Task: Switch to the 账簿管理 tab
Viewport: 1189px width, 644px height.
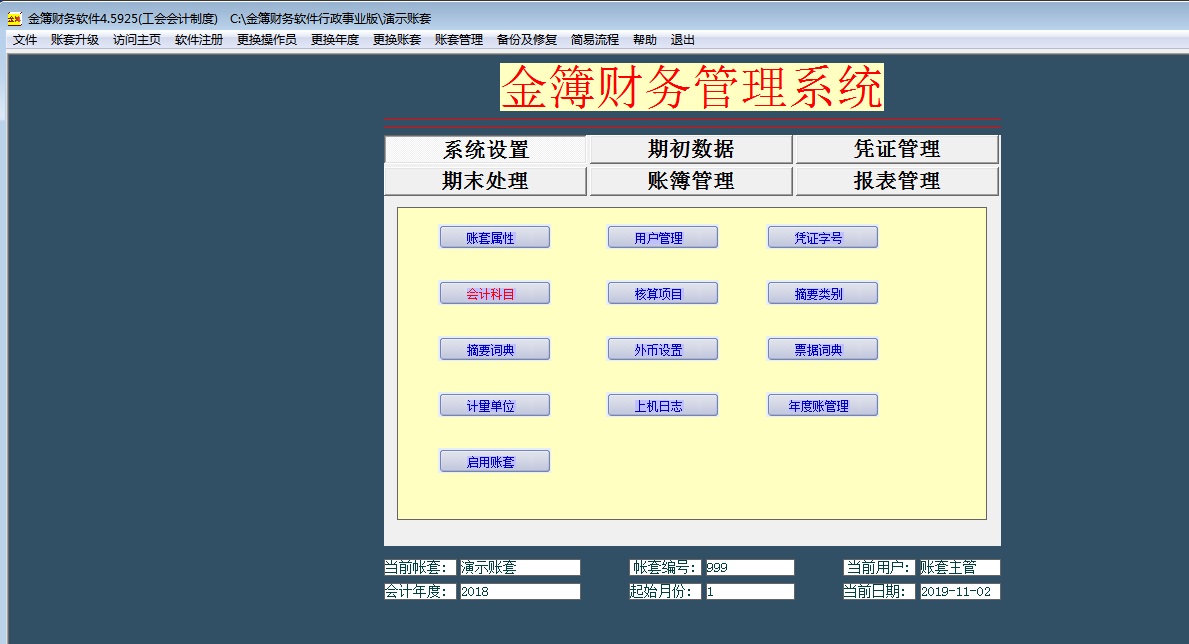Action: [691, 181]
